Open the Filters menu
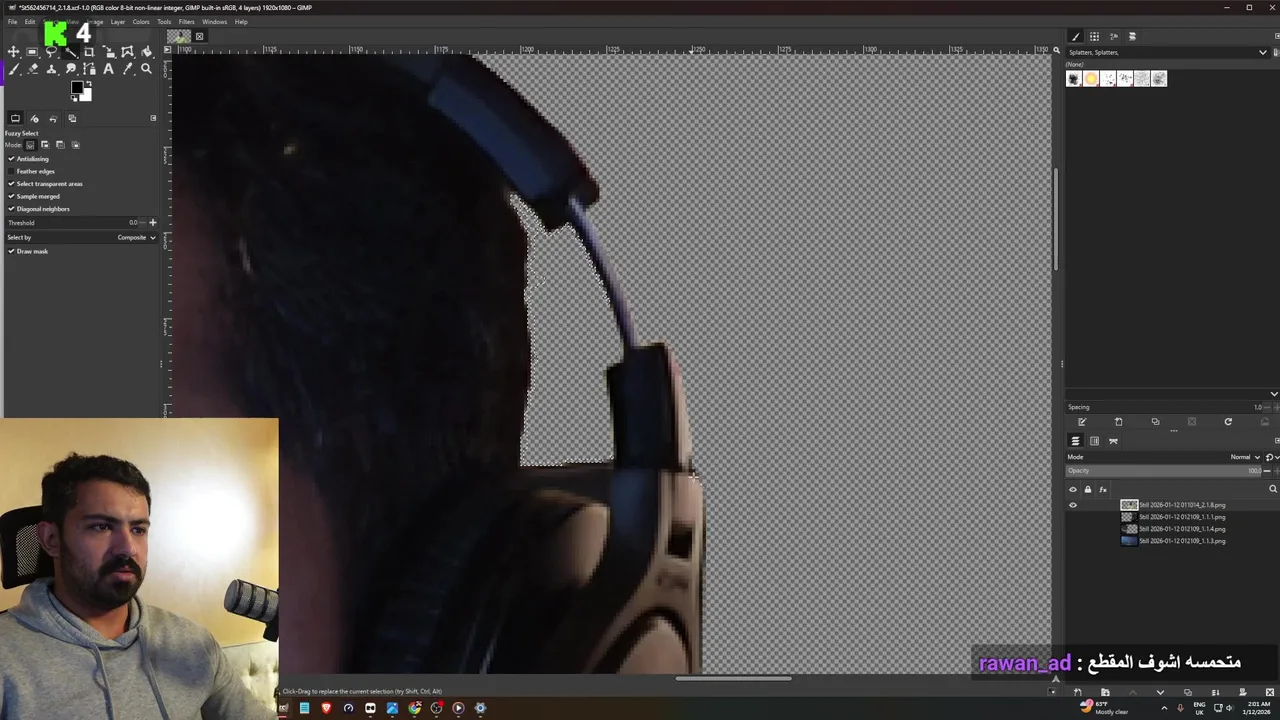Screen dimensions: 1280x720 coord(186,22)
